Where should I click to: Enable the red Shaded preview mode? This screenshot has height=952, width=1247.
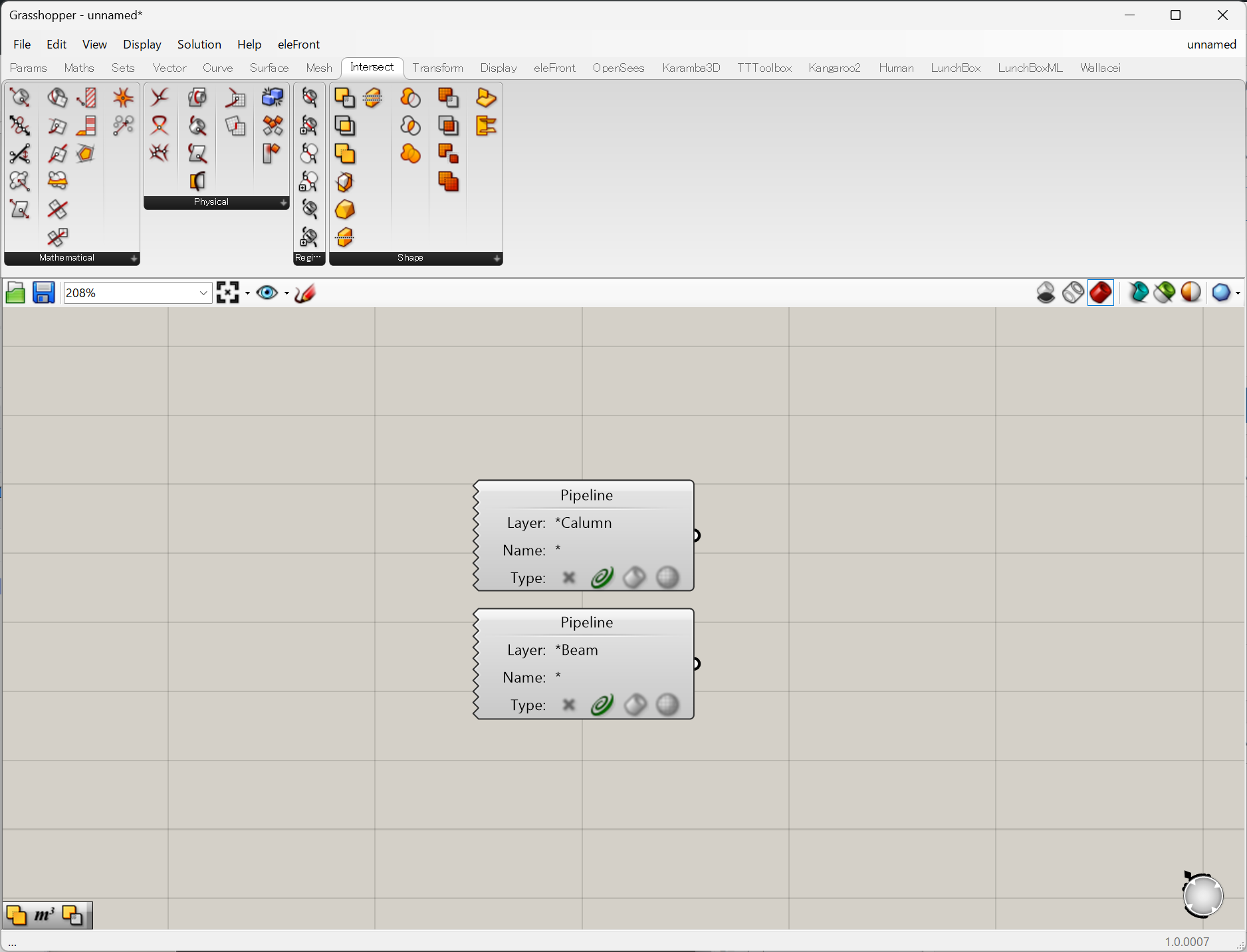click(x=1101, y=293)
